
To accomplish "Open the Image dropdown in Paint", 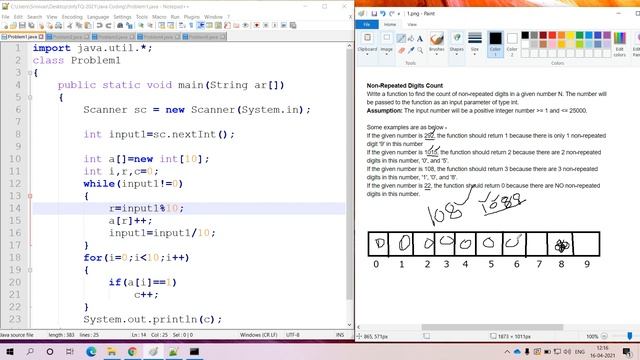I will (x=387, y=44).
